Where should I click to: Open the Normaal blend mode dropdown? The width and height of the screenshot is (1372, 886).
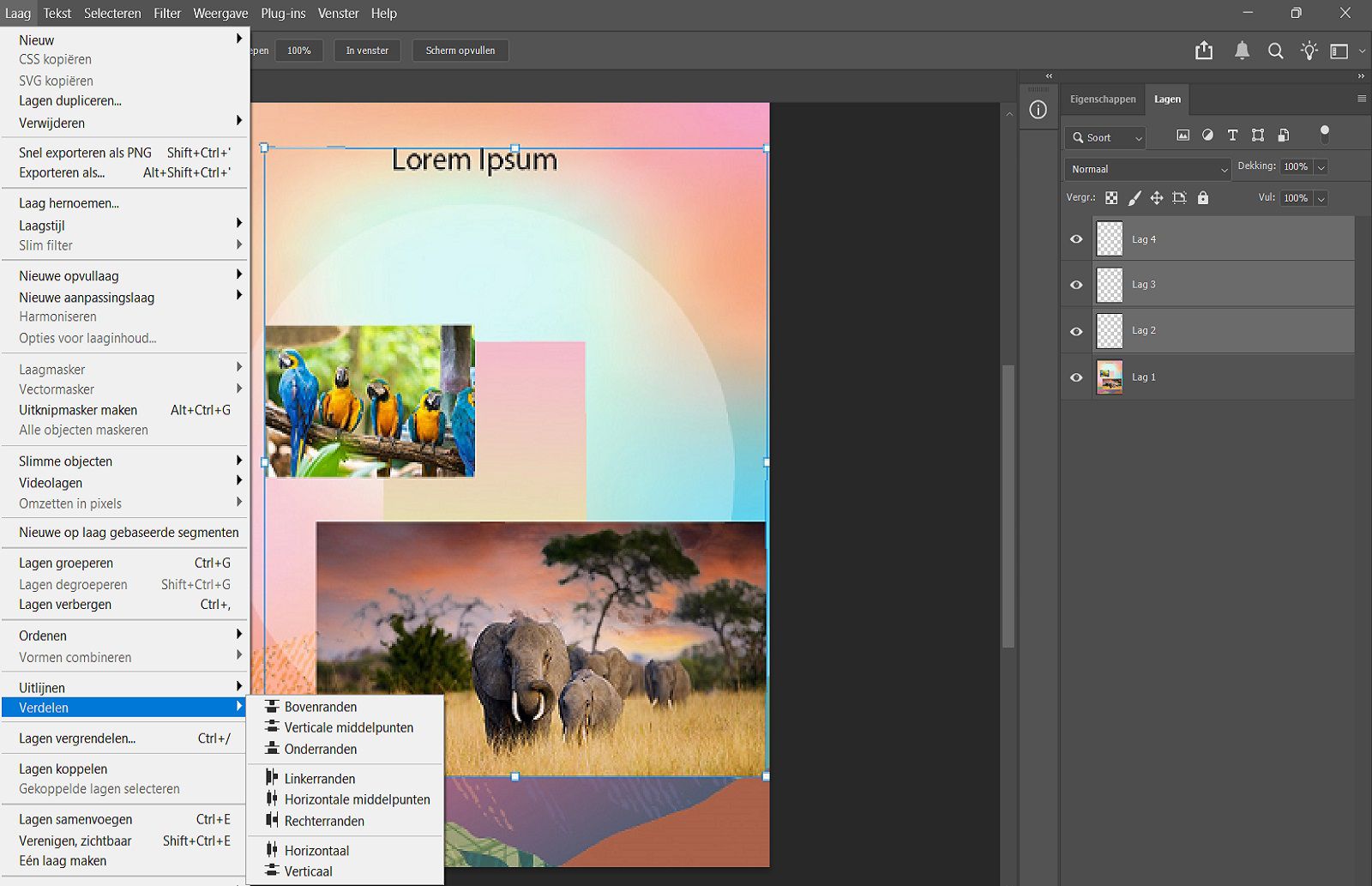point(1146,169)
